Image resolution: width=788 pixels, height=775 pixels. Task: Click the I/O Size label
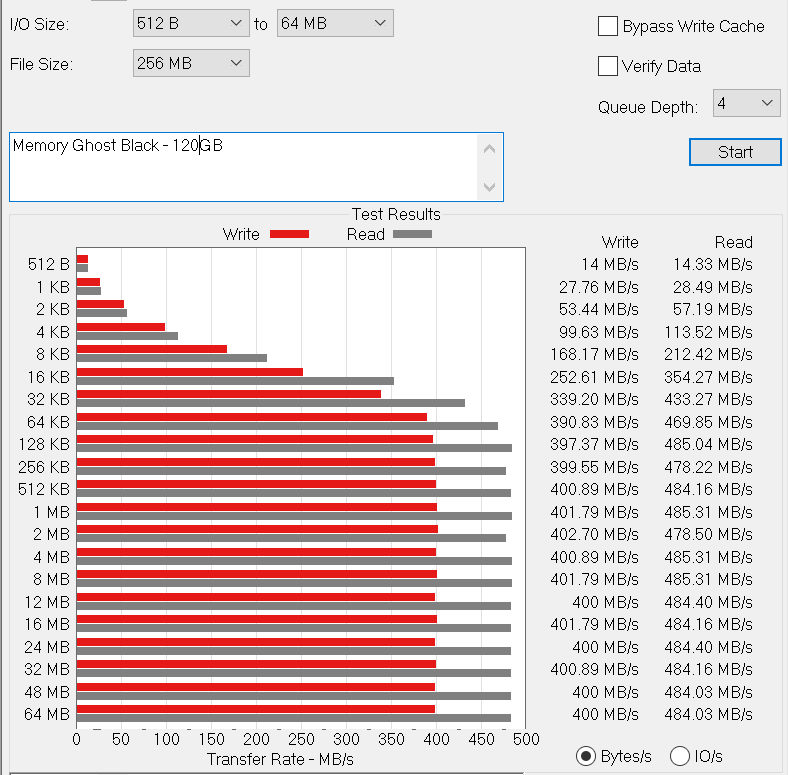[39, 24]
